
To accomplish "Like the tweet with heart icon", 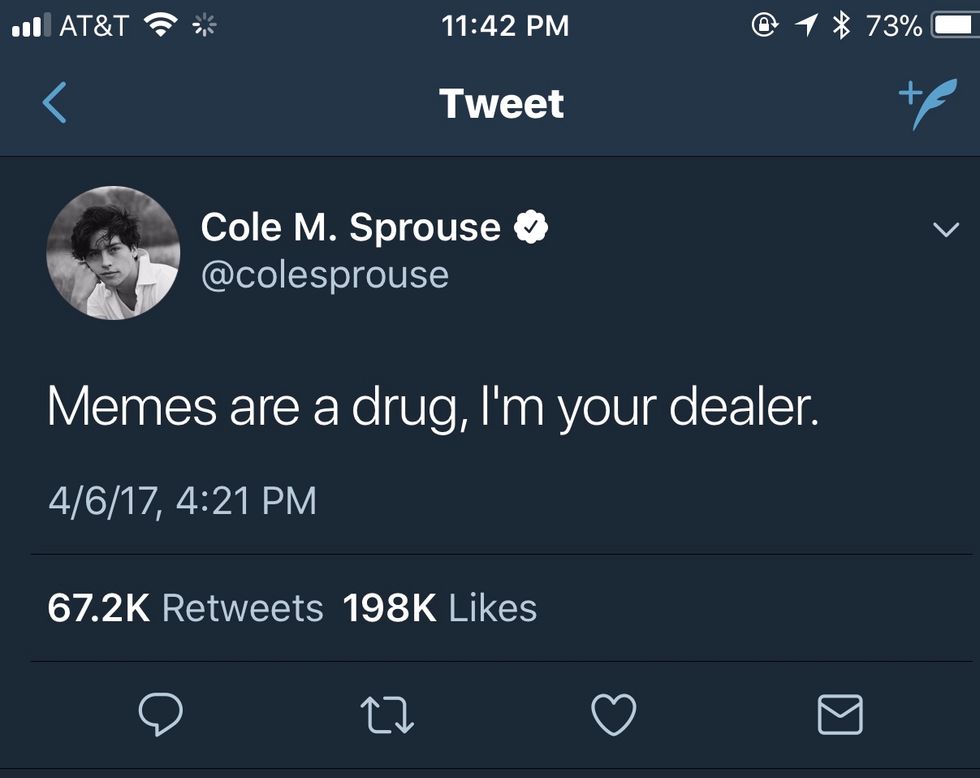I will (x=614, y=714).
